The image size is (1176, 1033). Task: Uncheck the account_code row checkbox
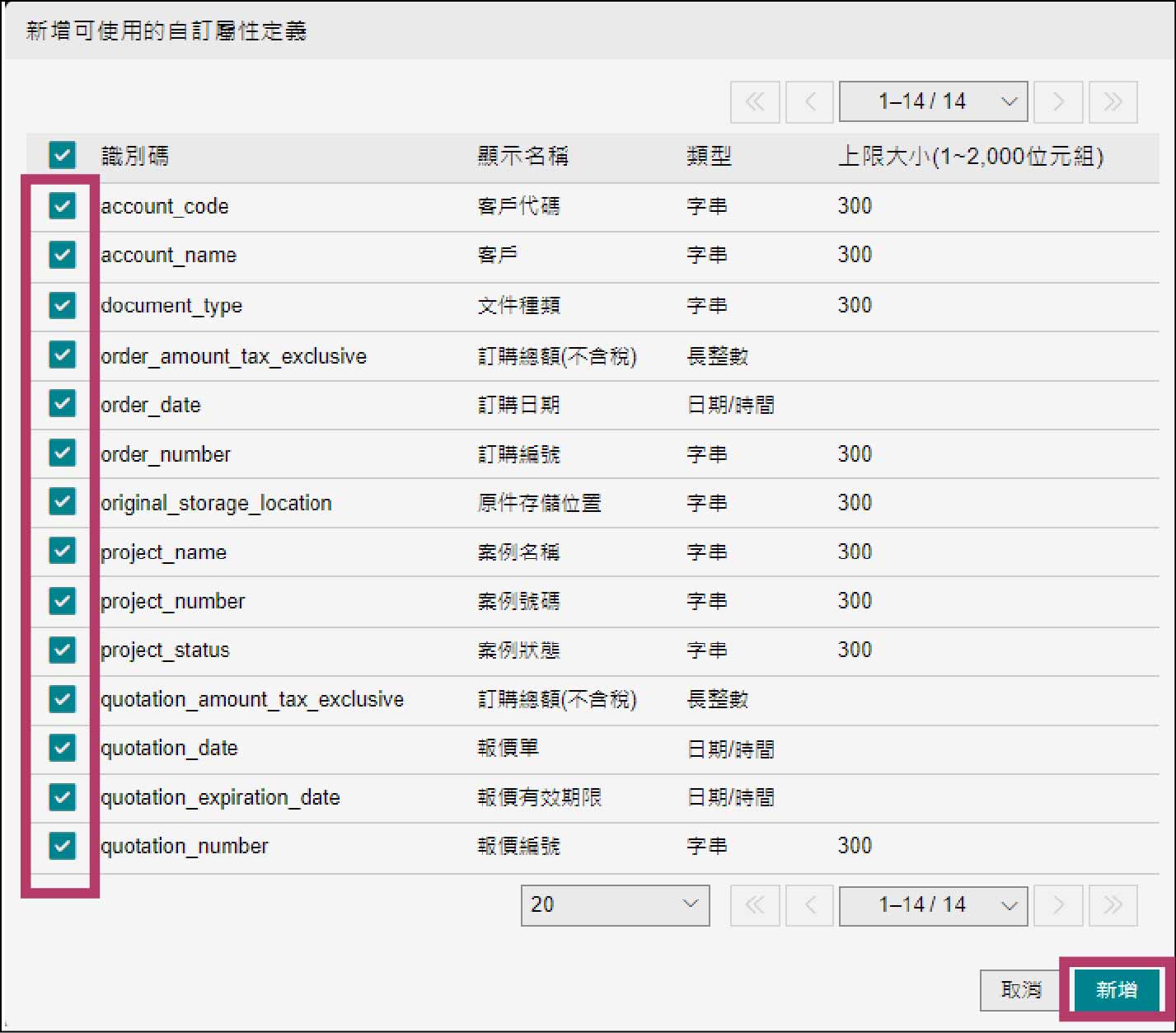click(x=63, y=205)
